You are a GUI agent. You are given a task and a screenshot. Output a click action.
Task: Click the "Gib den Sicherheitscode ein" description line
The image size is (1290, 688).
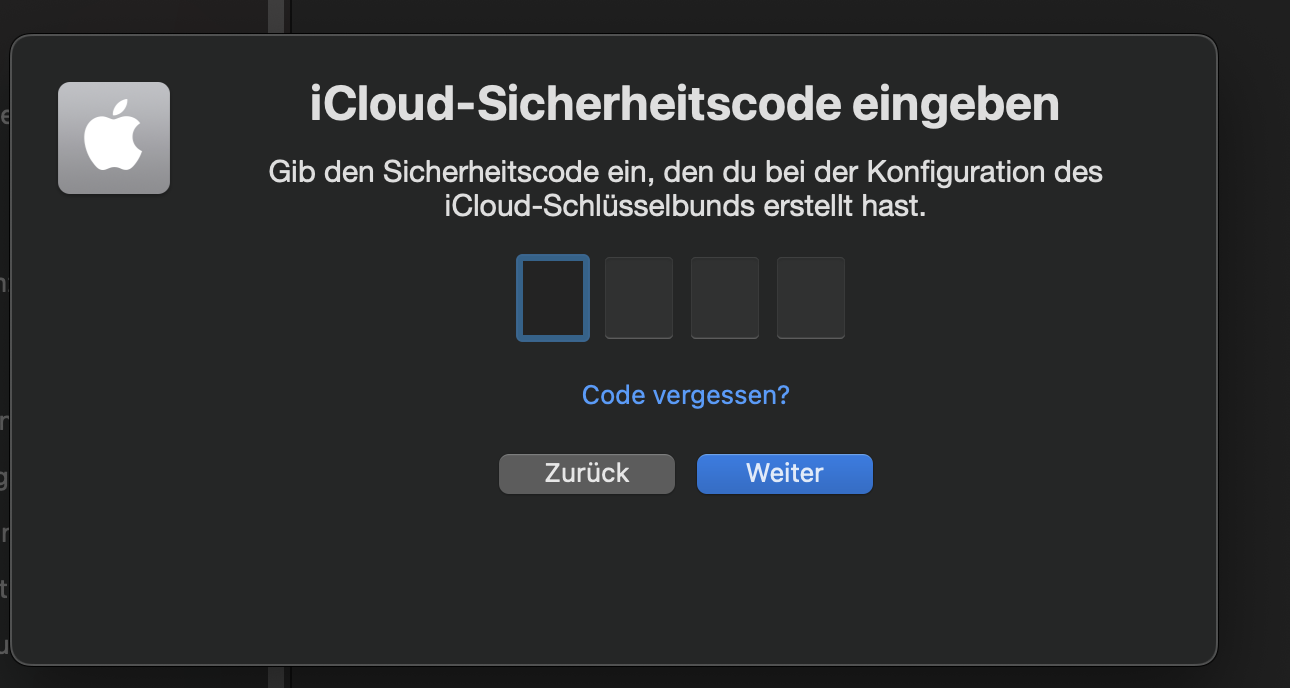point(685,172)
